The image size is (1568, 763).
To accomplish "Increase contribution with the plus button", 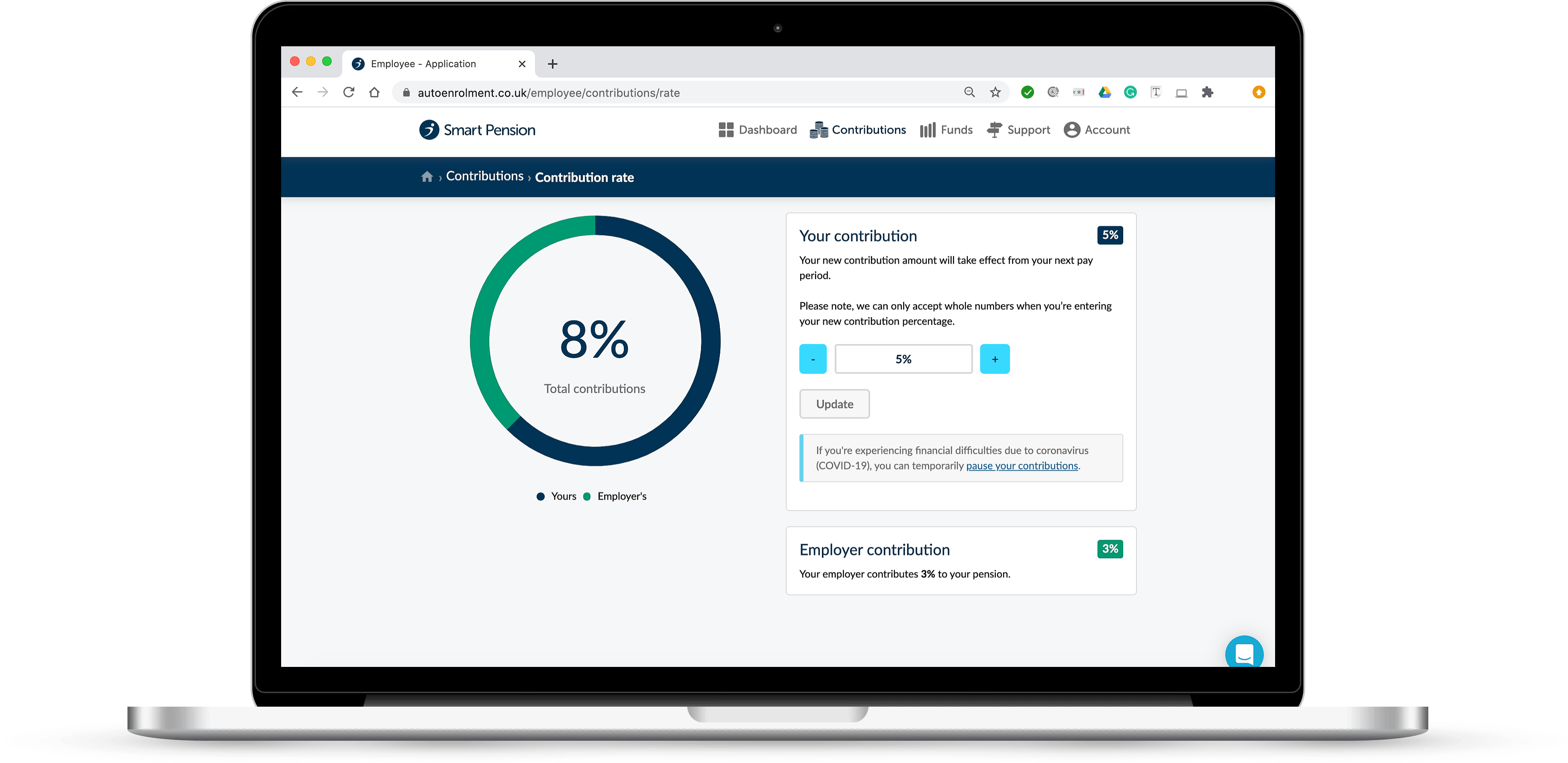I will click(994, 359).
